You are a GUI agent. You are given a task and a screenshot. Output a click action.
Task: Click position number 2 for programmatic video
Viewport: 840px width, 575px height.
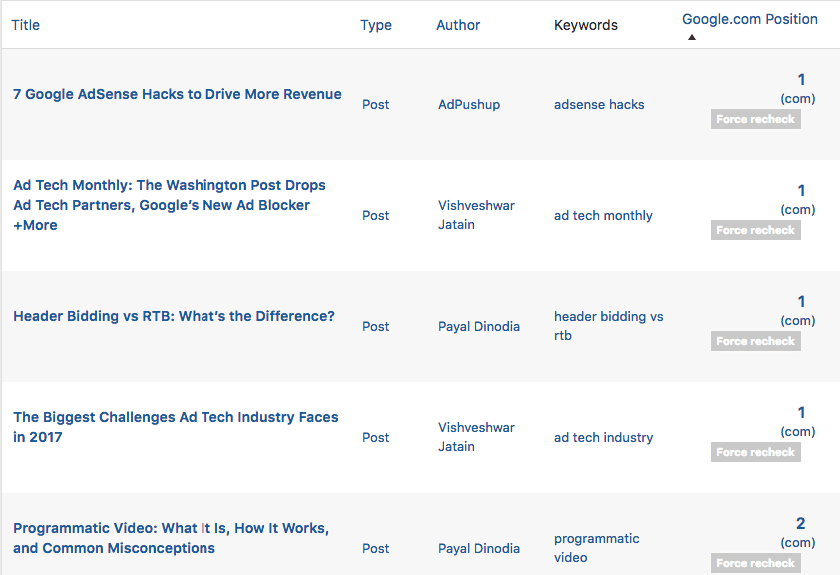800,523
